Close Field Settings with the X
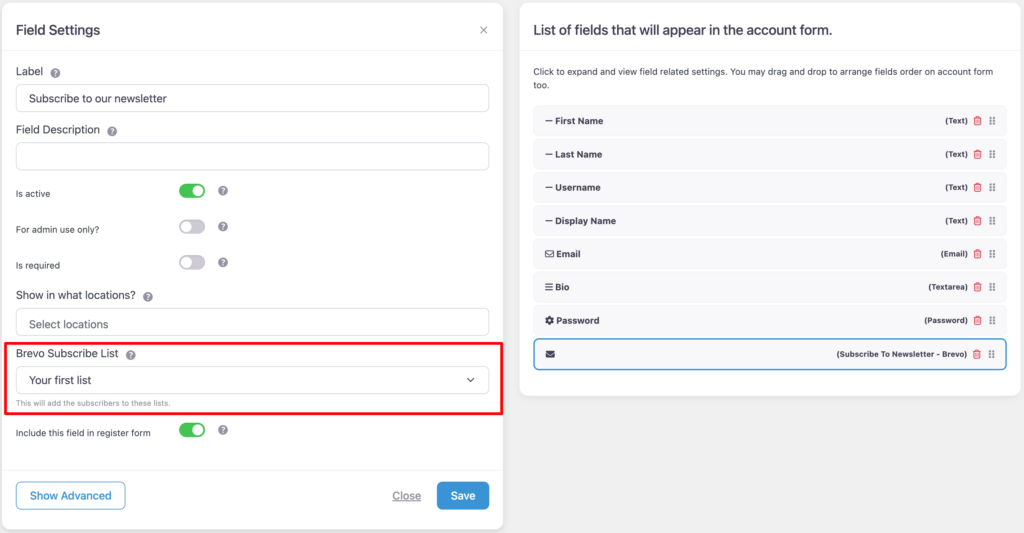The height and width of the screenshot is (533, 1024). coord(484,30)
